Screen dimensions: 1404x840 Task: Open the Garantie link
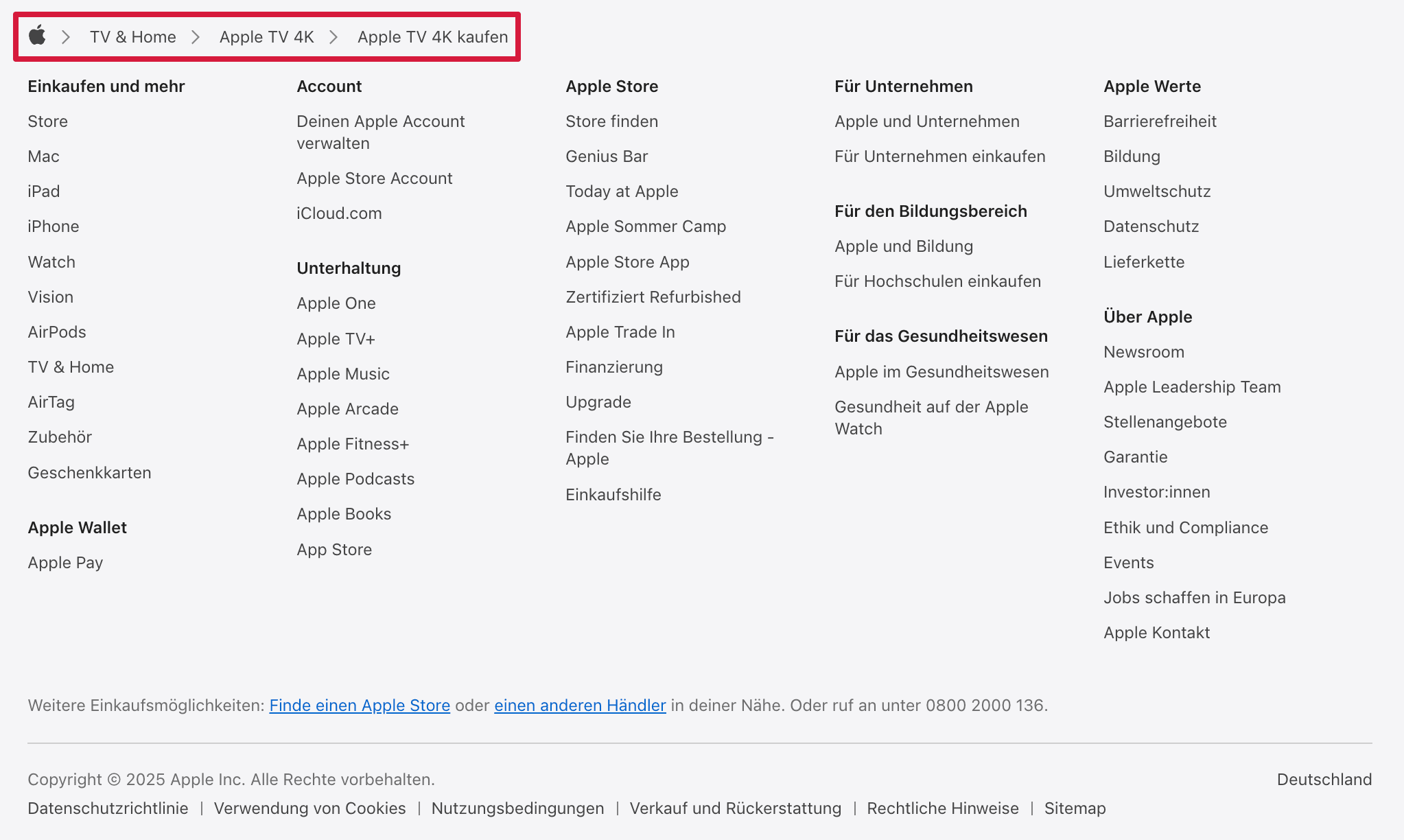pos(1136,457)
